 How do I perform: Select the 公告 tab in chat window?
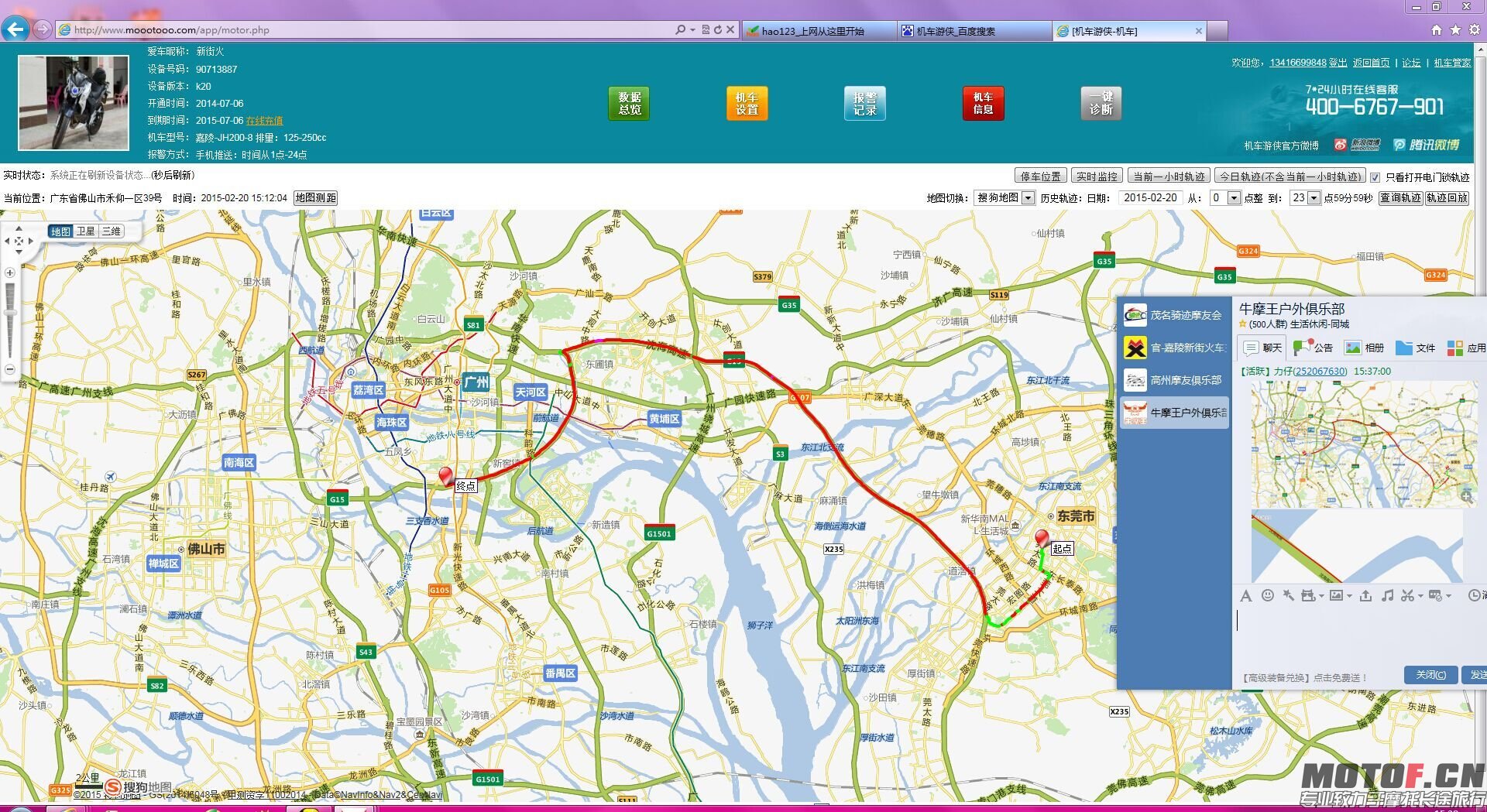pyautogui.click(x=1314, y=348)
